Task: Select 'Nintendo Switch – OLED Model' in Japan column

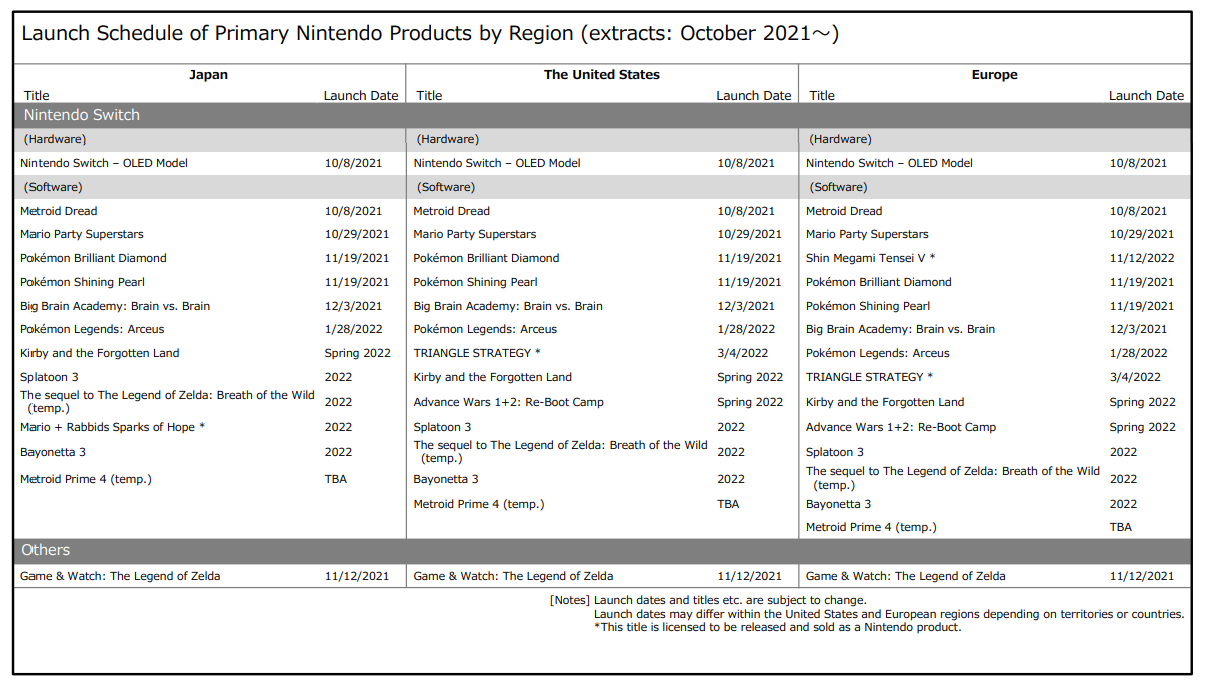Action: click(x=104, y=163)
